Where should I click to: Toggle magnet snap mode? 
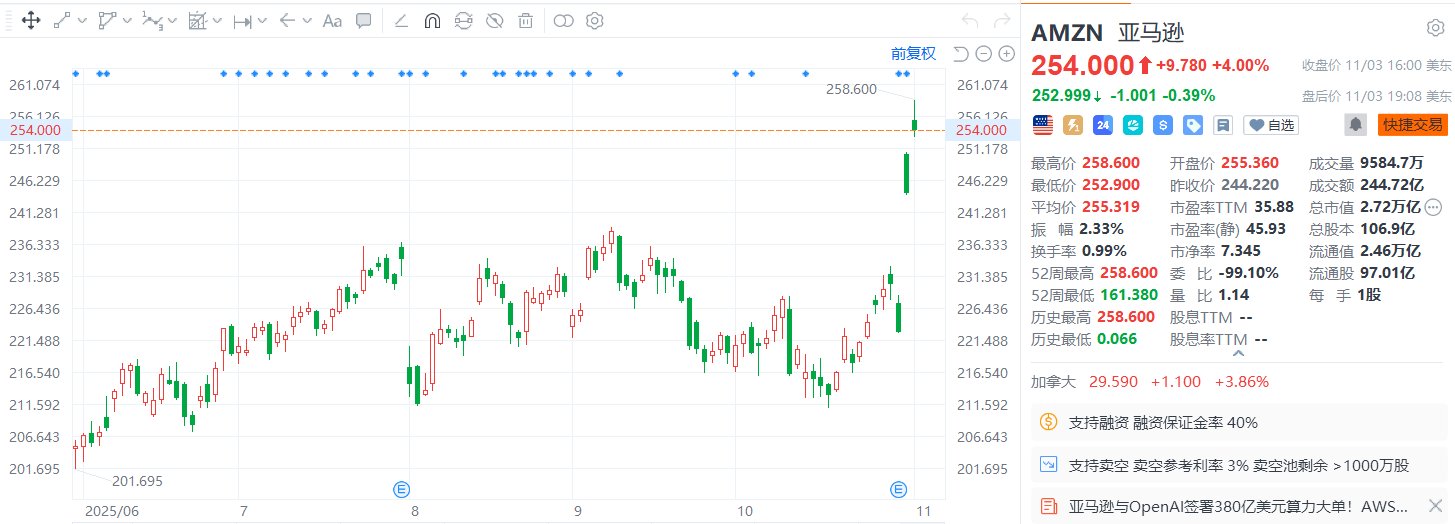[x=432, y=20]
